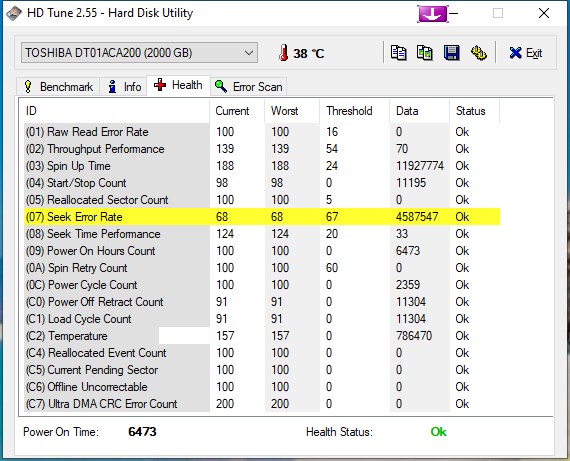
Task: Select the Ultra DMA CRC Error Count row
Action: [x=262, y=404]
